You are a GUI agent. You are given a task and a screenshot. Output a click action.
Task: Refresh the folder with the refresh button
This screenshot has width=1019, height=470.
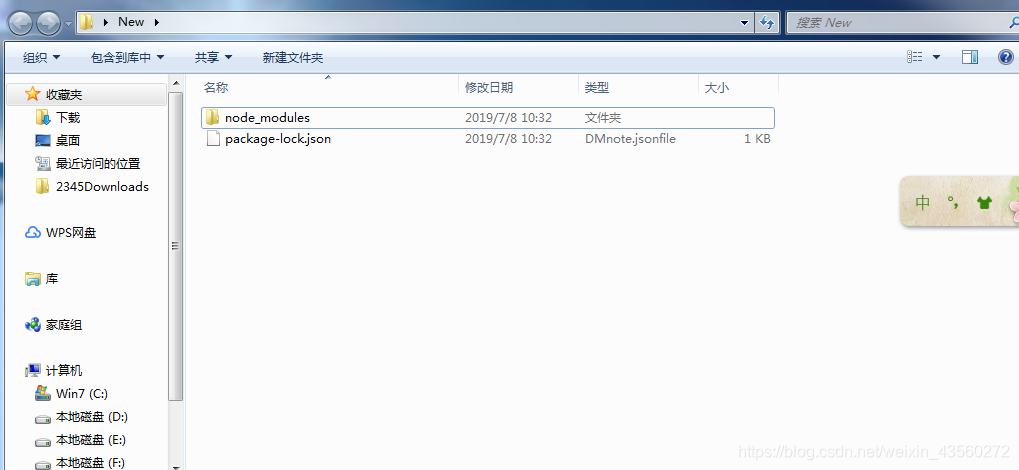tap(767, 23)
